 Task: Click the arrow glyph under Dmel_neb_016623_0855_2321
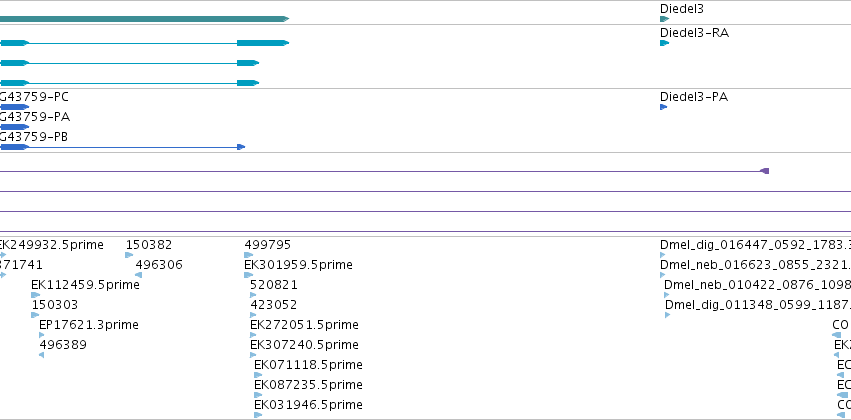coord(663,275)
